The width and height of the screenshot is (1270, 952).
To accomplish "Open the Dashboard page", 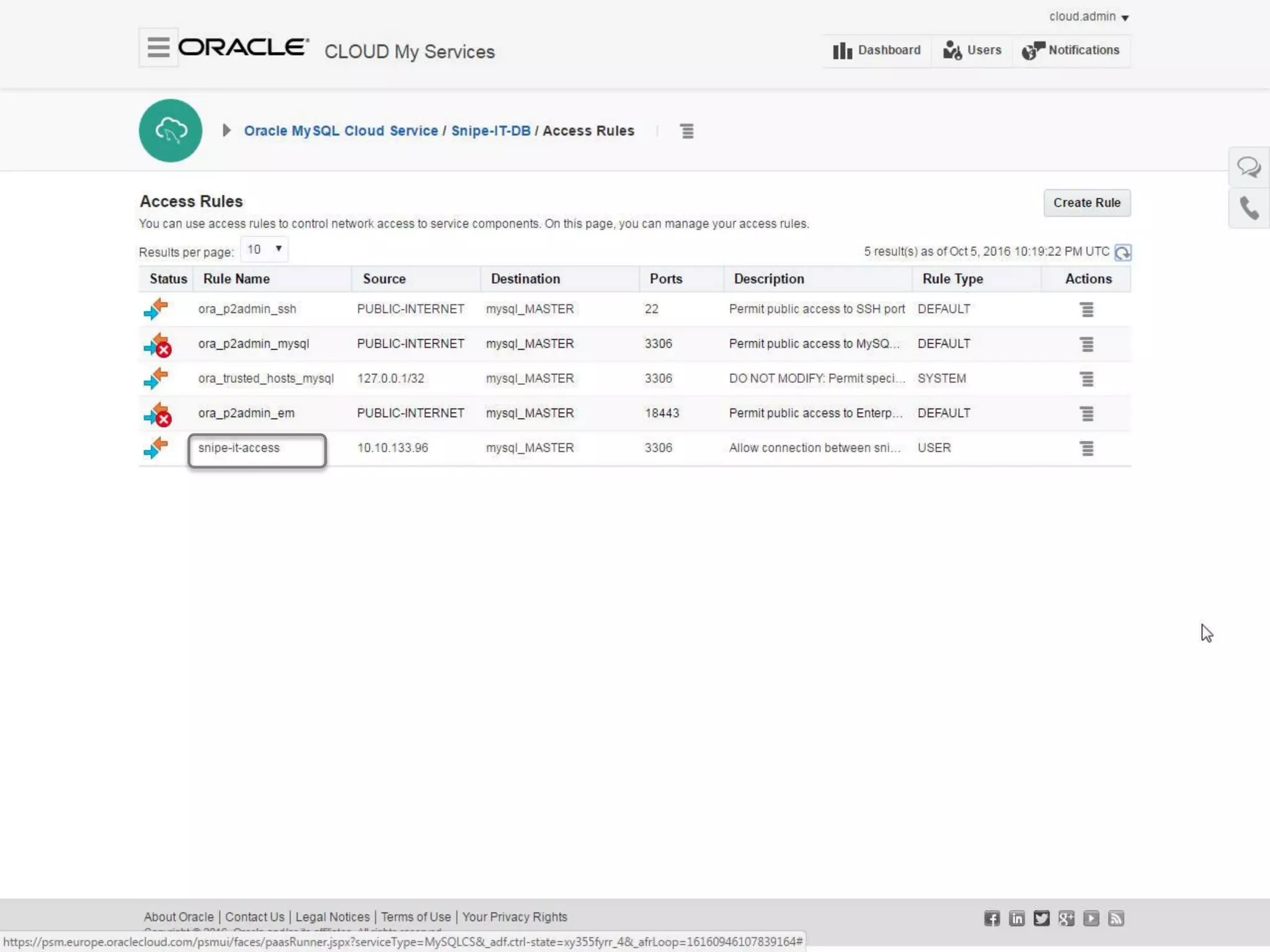I will pyautogui.click(x=877, y=51).
